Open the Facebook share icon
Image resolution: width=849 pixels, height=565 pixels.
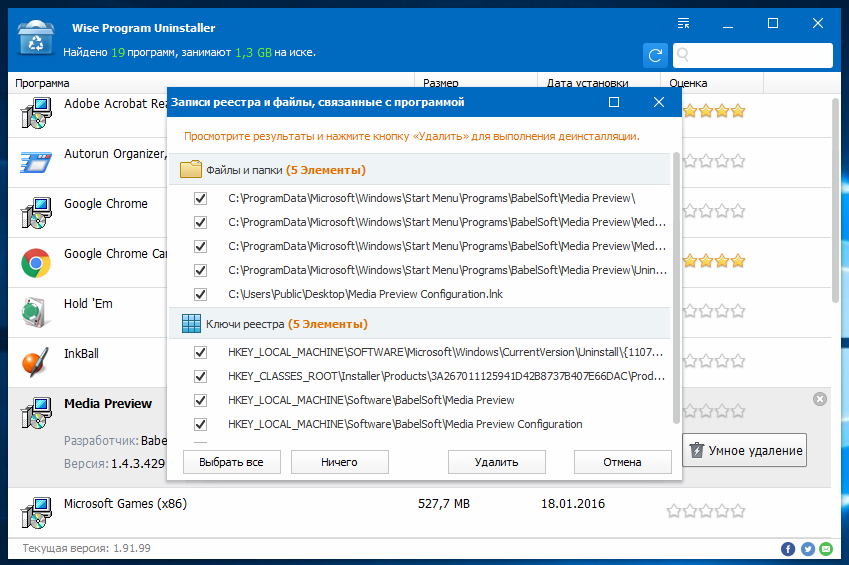coord(788,549)
